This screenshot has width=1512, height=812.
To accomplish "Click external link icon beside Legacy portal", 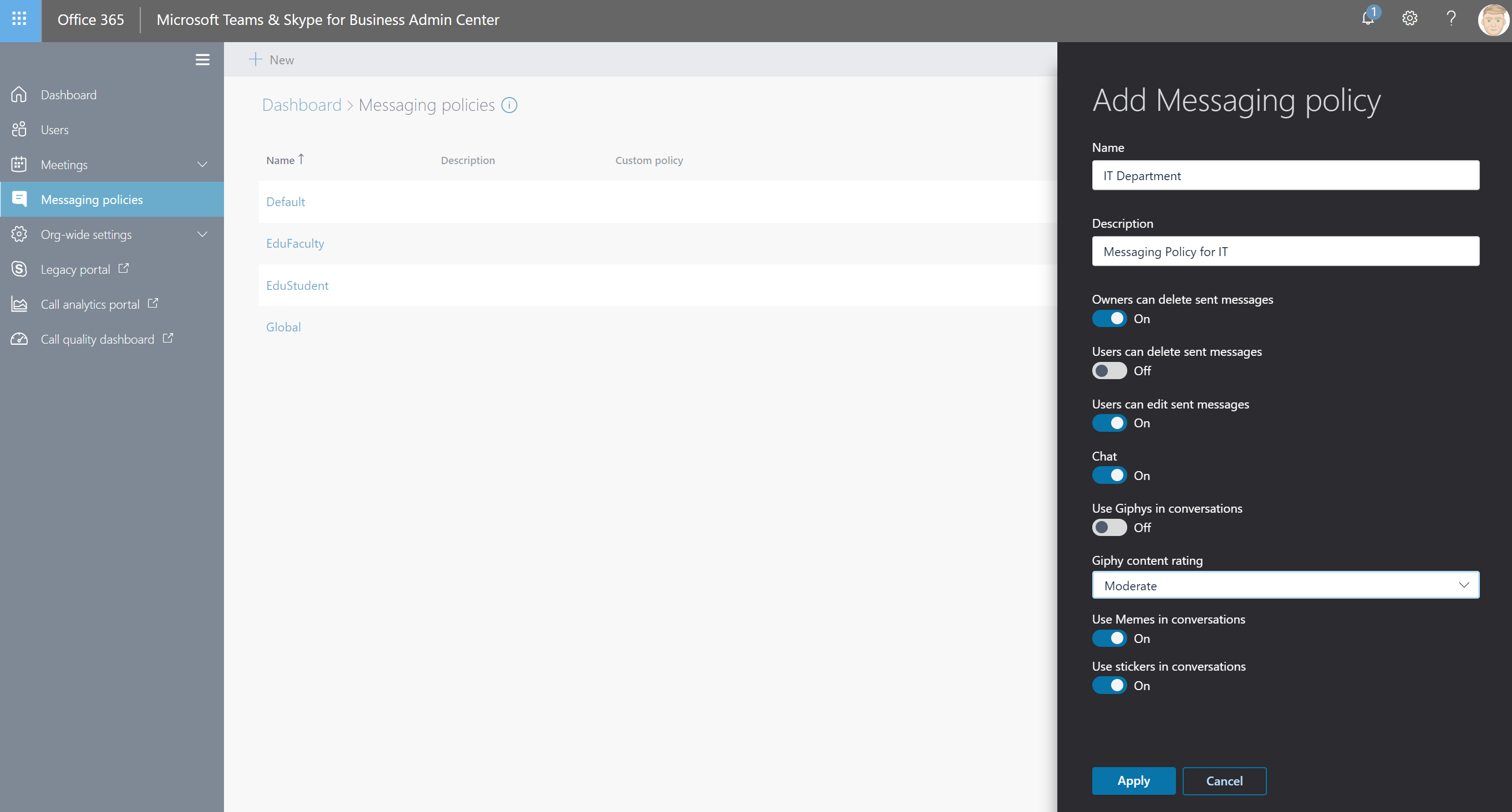I will click(x=123, y=268).
